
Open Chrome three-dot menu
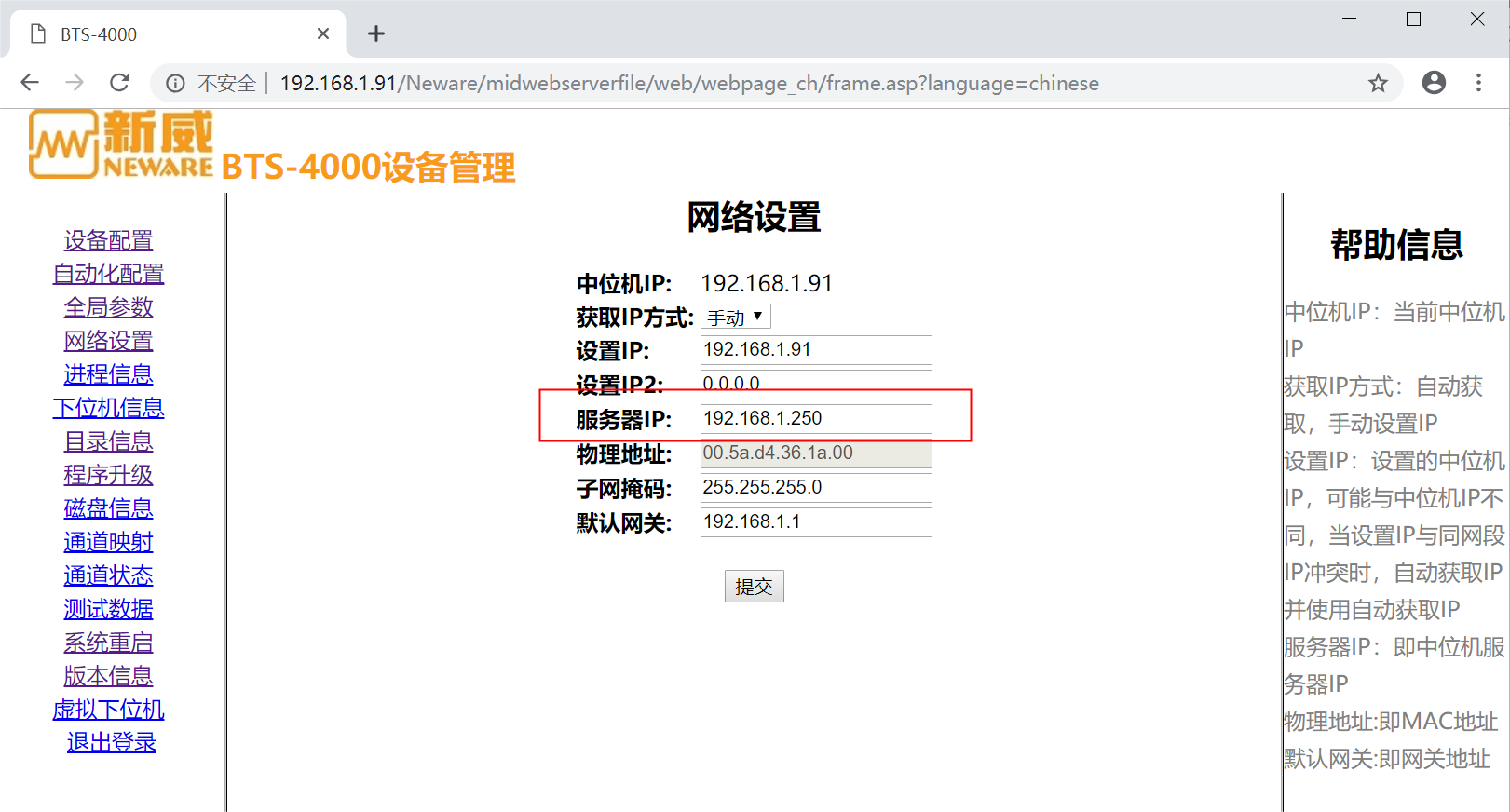pyautogui.click(x=1478, y=83)
